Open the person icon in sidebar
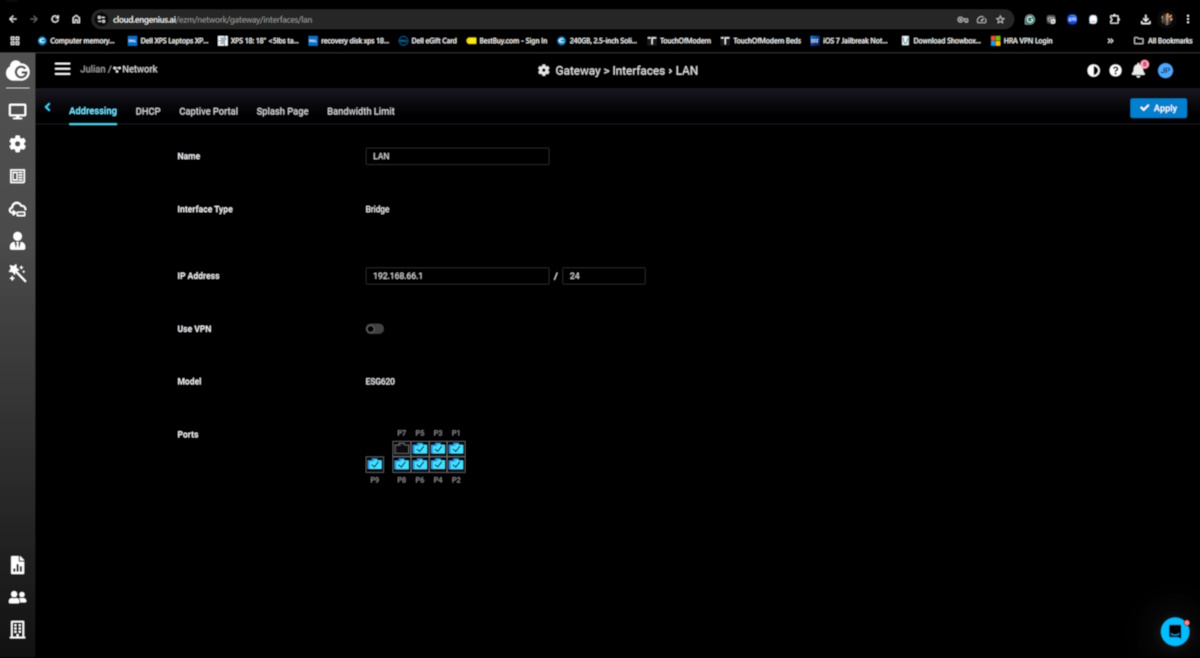This screenshot has width=1200, height=658. [17, 241]
